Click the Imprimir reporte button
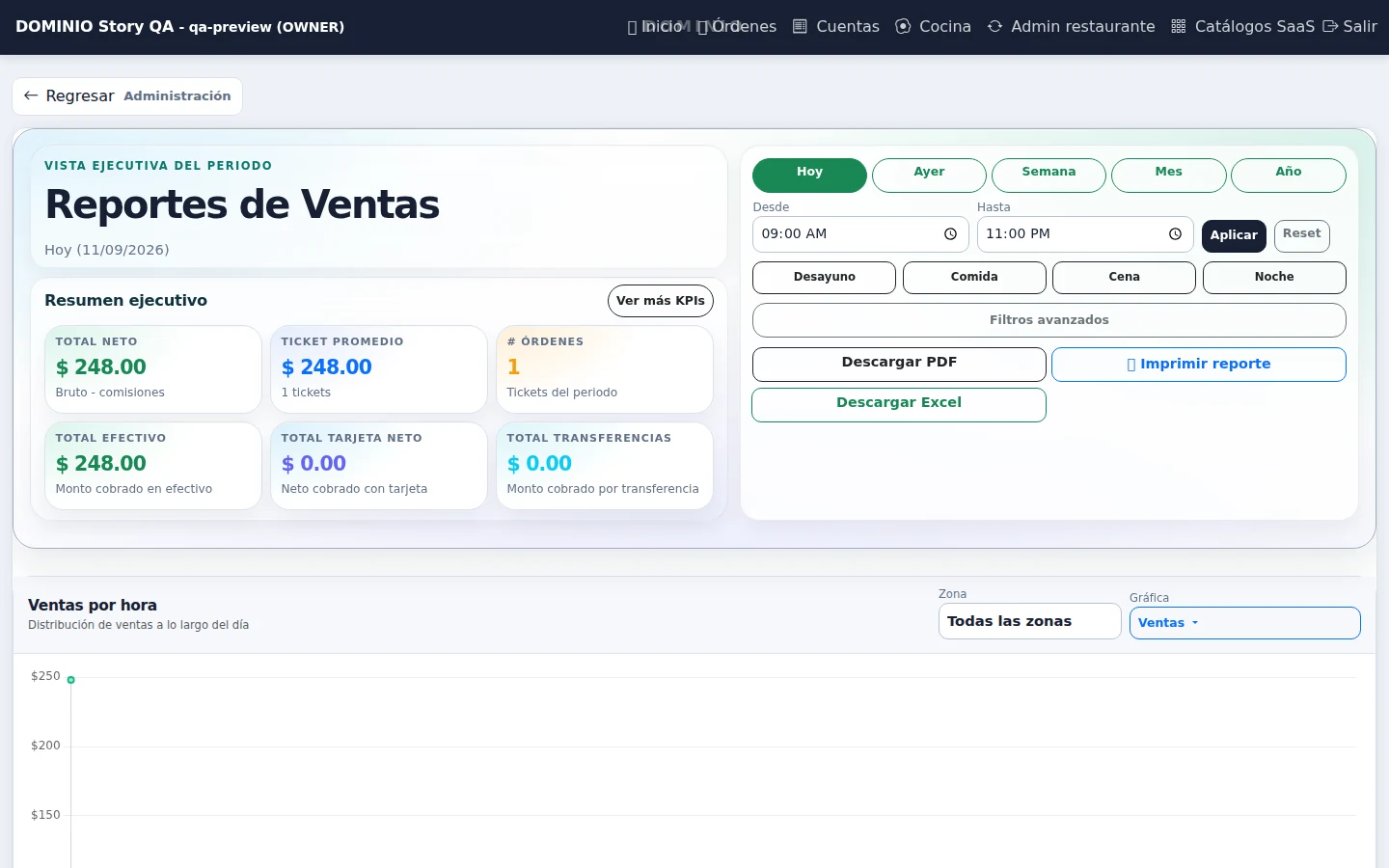This screenshot has width=1389, height=868. [1199, 364]
